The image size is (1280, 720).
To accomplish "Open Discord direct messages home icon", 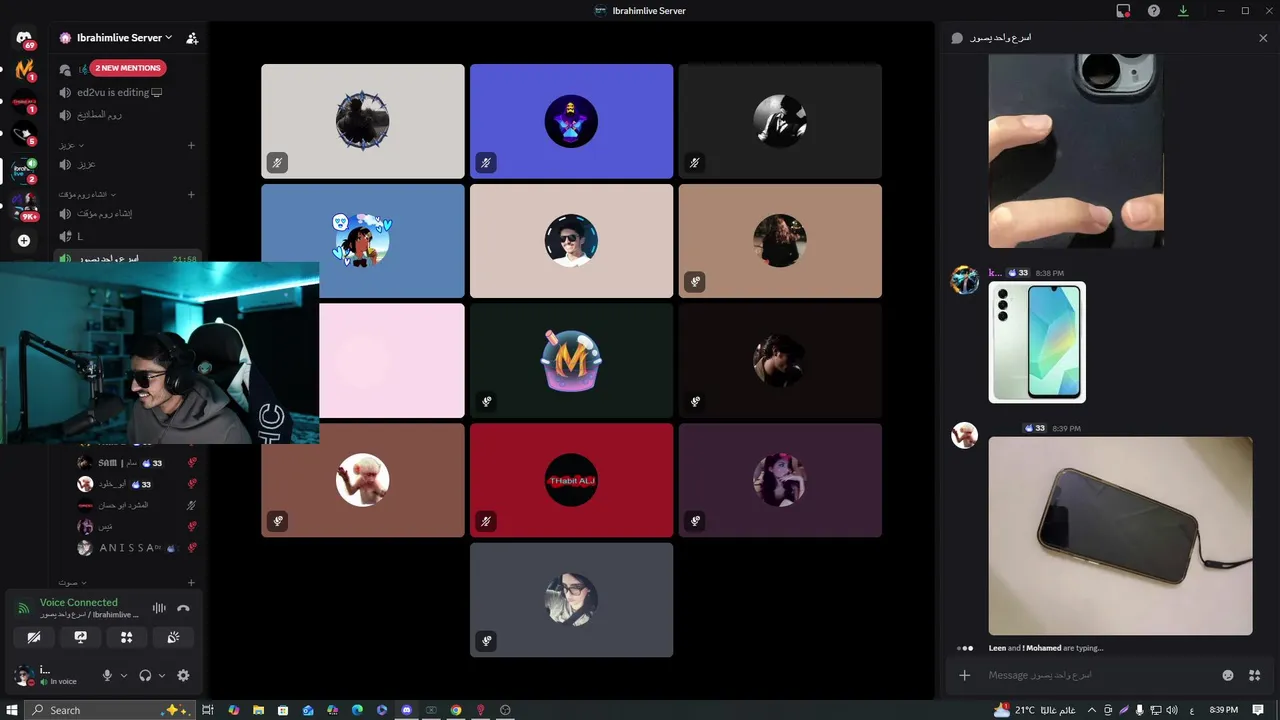I will (24, 38).
